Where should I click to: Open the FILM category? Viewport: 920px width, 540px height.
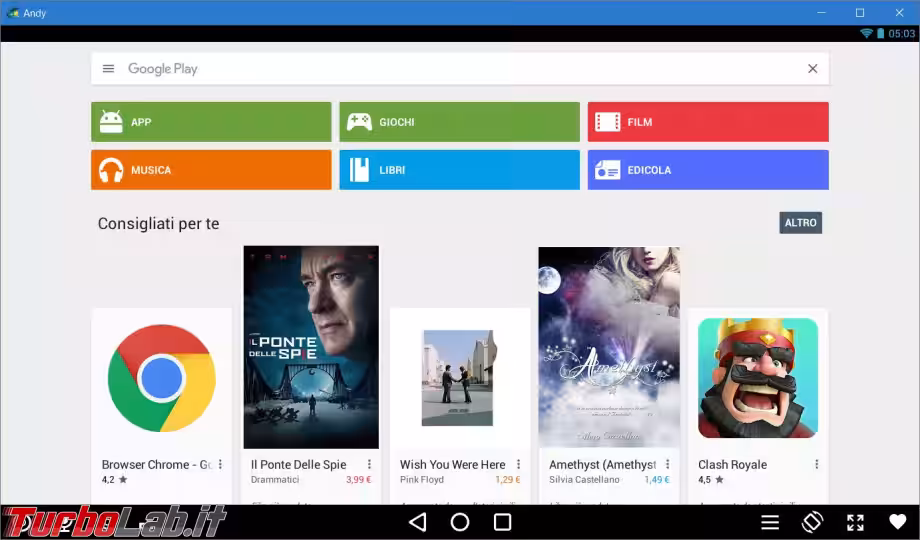click(x=708, y=122)
